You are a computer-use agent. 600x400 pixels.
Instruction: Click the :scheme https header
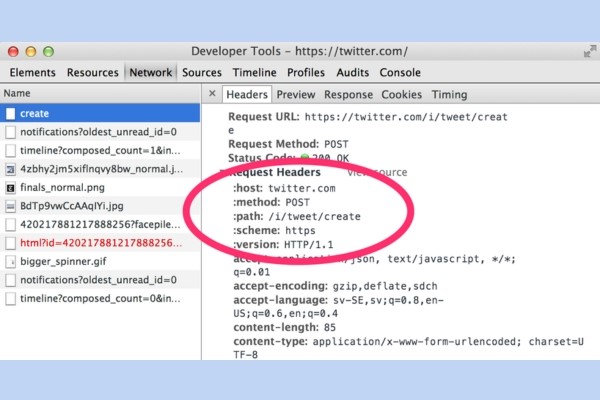pyautogui.click(x=274, y=230)
